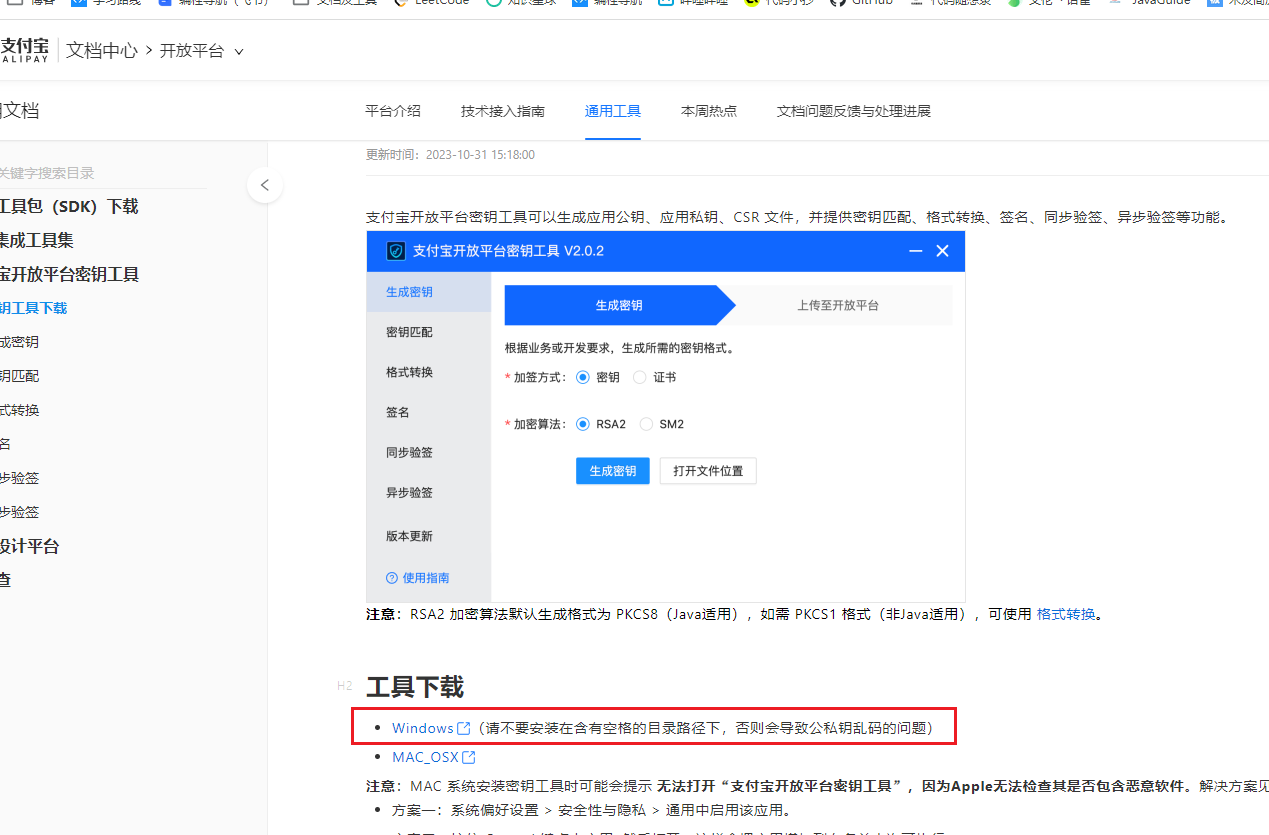This screenshot has height=835, width=1269.
Task: Click the external-link icon beside Windows
Action: click(463, 728)
